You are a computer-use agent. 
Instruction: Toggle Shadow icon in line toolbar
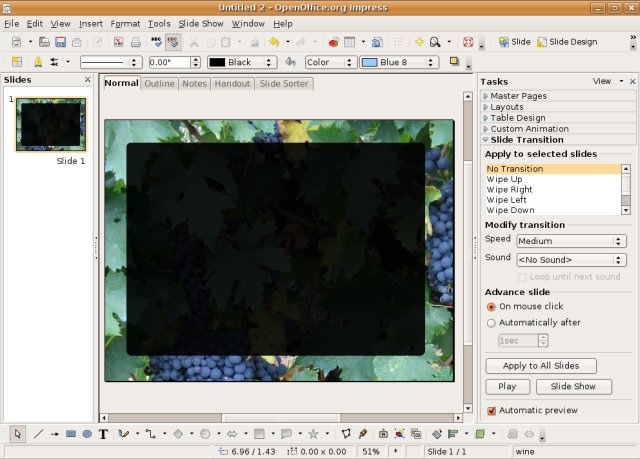click(454, 62)
